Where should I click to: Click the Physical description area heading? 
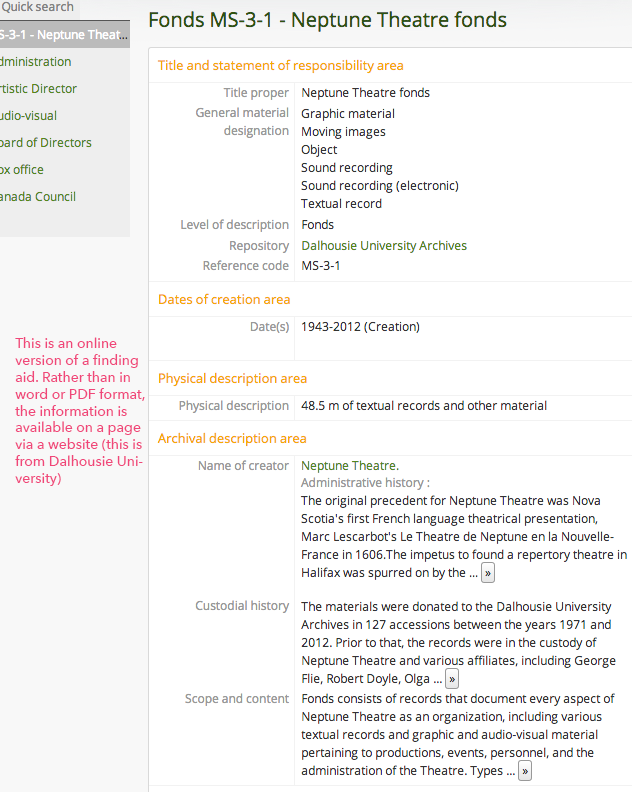(232, 379)
